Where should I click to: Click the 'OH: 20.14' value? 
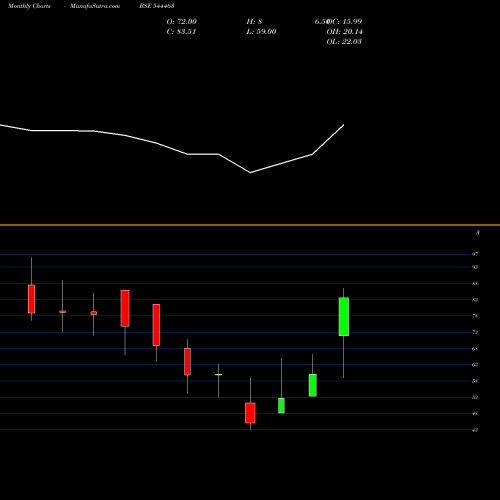345,32
